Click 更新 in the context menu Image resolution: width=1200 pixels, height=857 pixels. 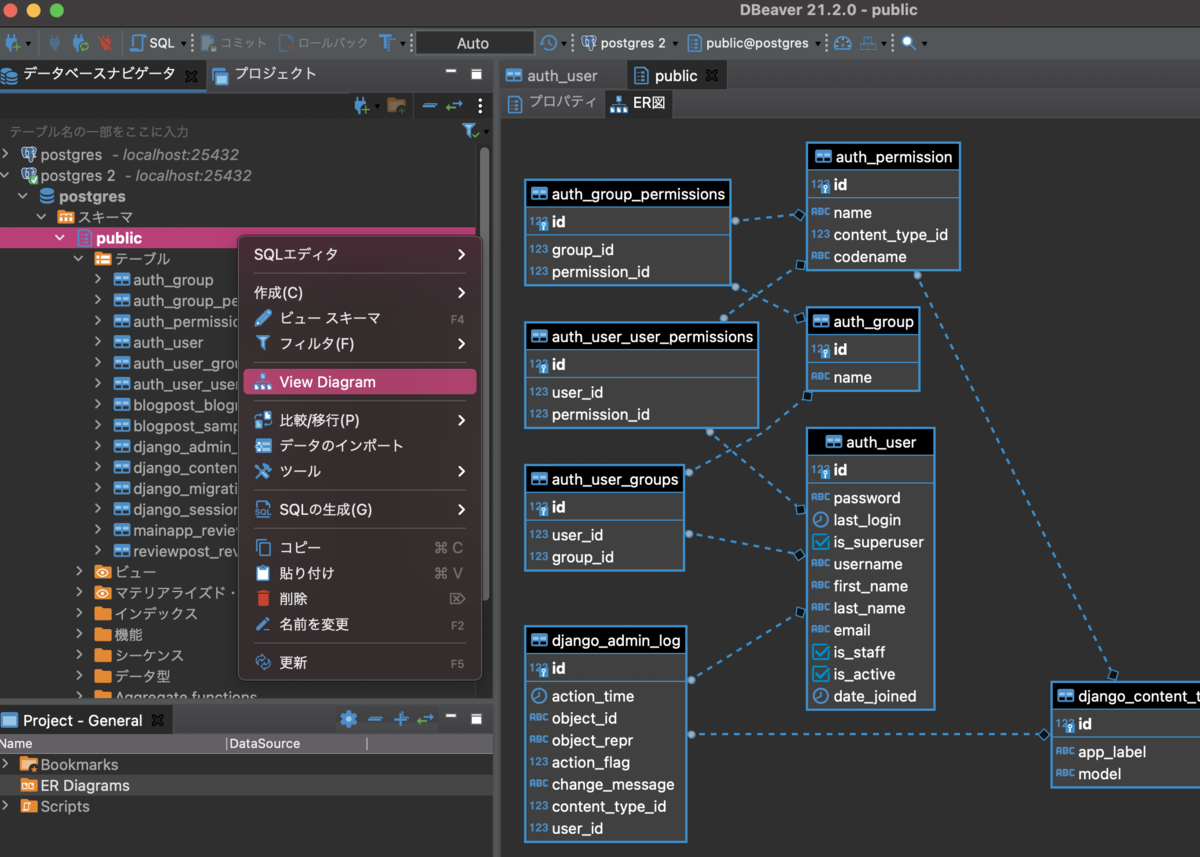tap(360, 662)
